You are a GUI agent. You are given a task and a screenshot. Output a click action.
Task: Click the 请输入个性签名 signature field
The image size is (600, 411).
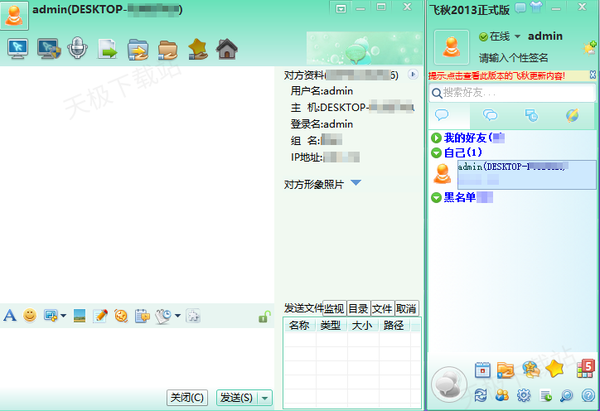[x=513, y=58]
